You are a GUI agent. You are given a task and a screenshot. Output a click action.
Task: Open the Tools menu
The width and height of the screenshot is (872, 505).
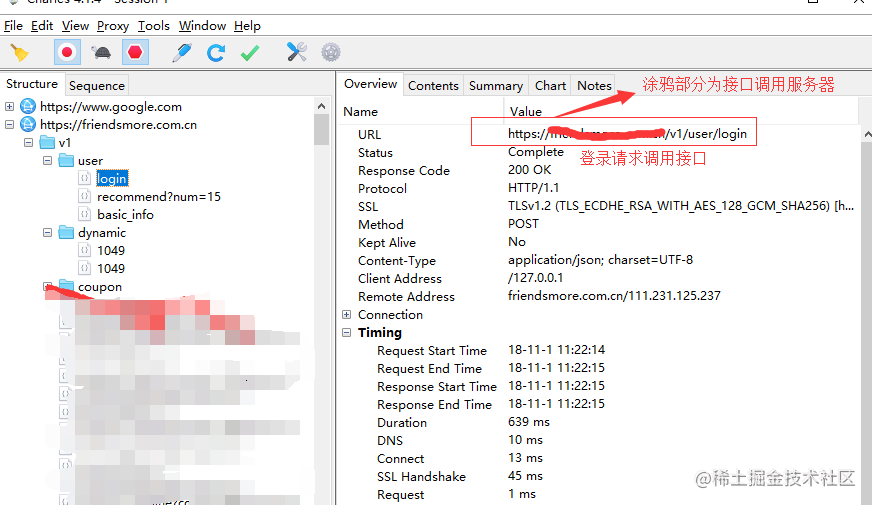153,26
